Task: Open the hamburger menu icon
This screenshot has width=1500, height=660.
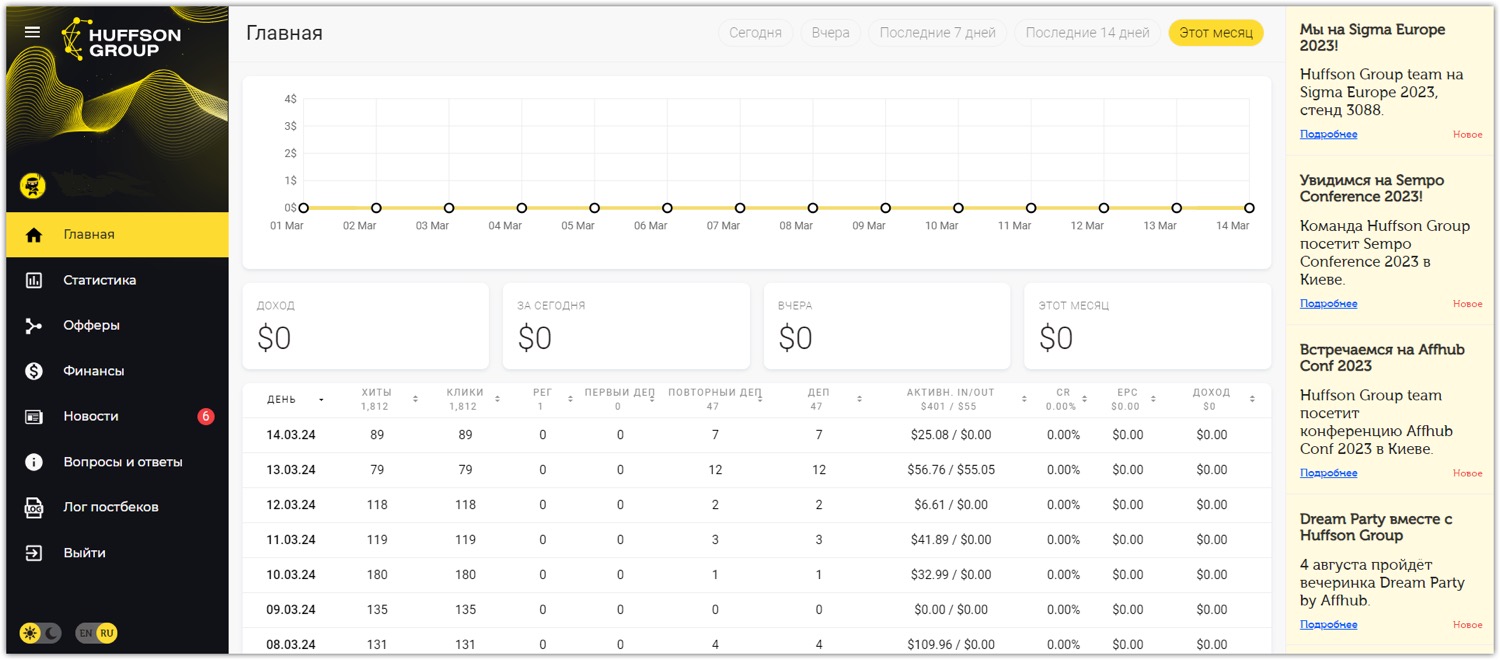Action: point(32,32)
